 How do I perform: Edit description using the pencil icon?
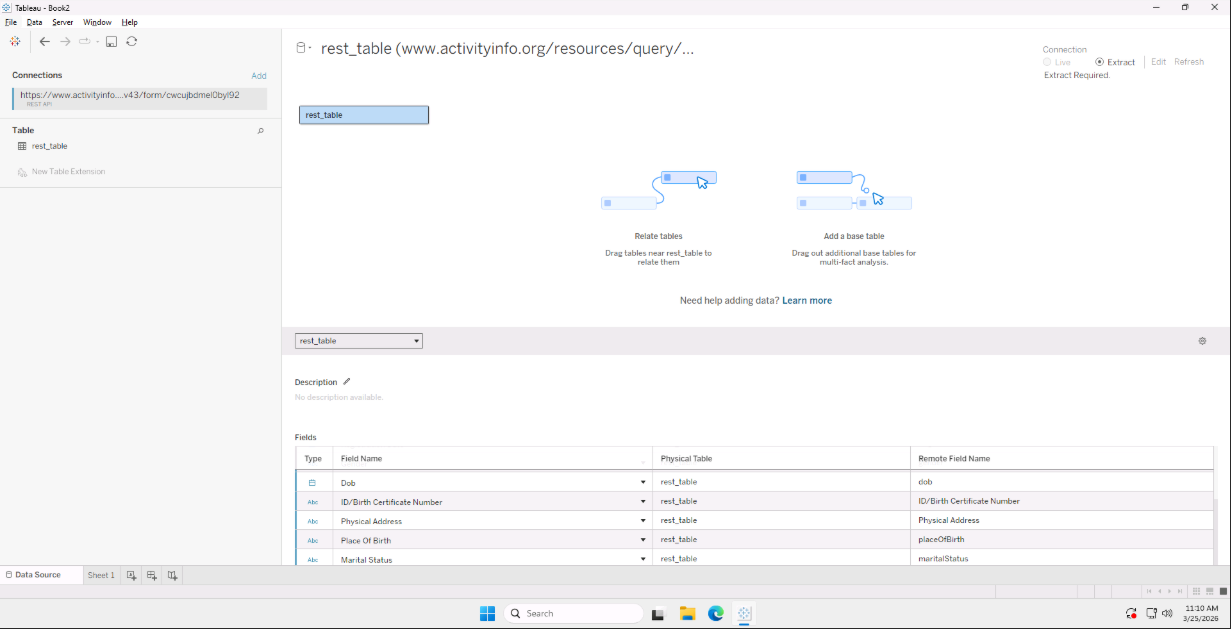click(347, 382)
